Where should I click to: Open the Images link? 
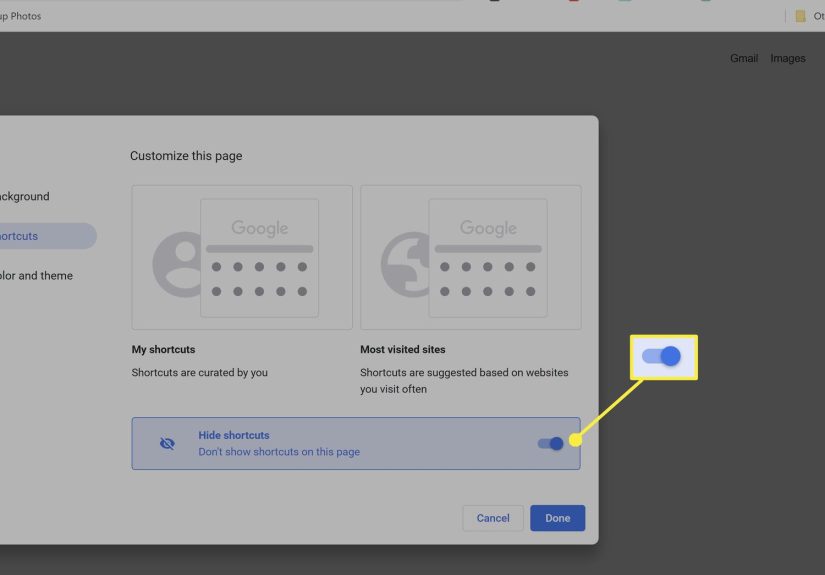[x=788, y=58]
